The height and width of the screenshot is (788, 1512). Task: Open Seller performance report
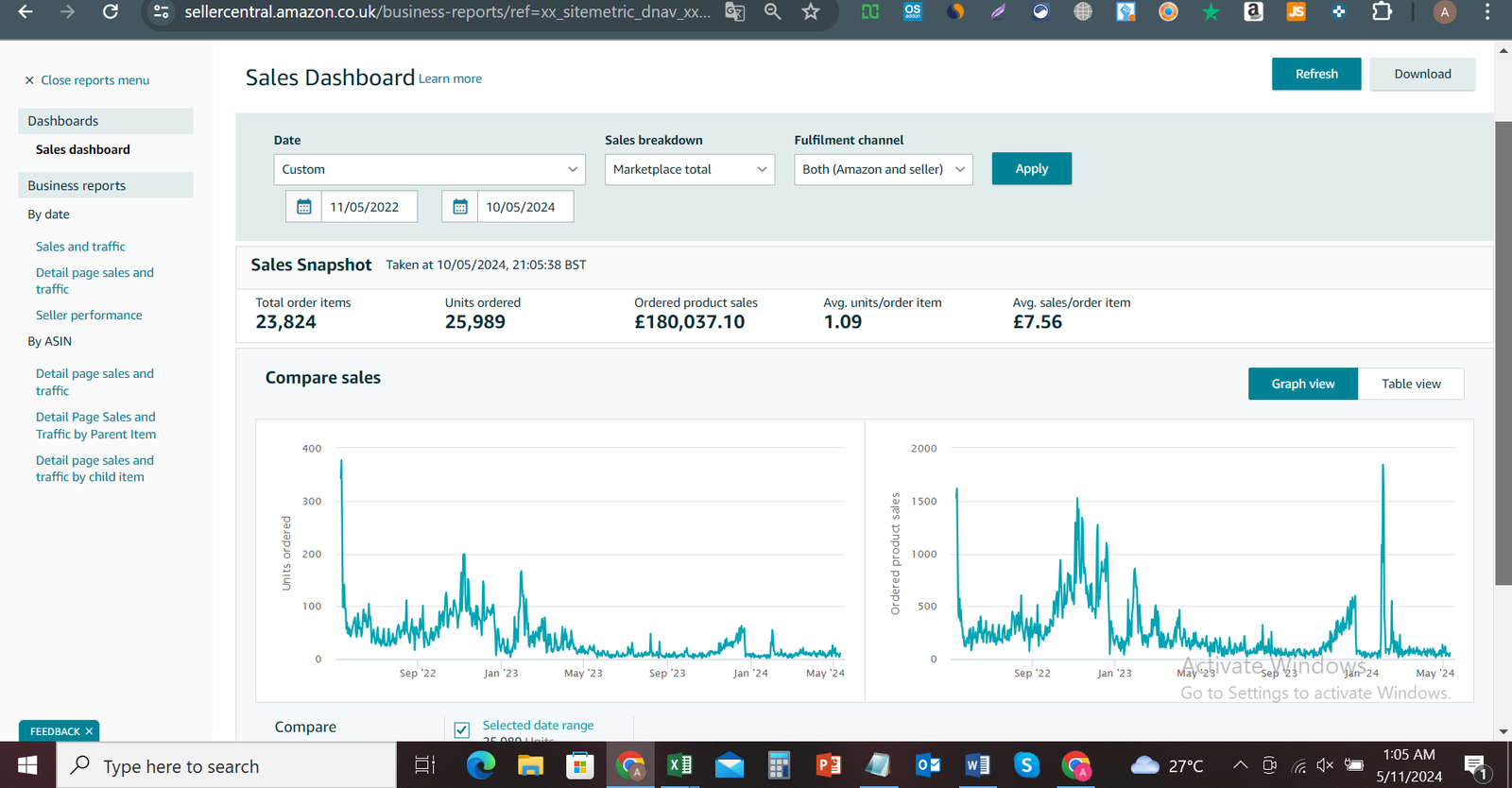pyautogui.click(x=89, y=316)
